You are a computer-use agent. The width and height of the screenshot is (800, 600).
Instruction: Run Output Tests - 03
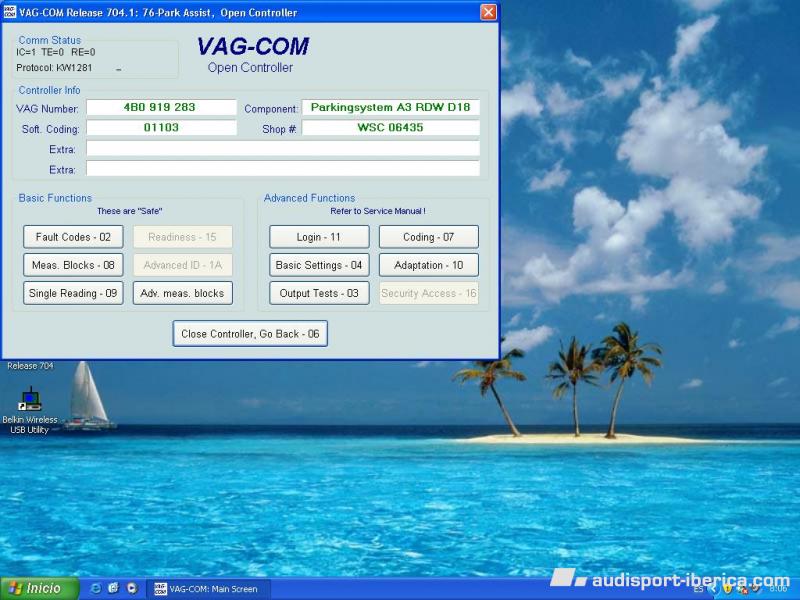point(319,293)
